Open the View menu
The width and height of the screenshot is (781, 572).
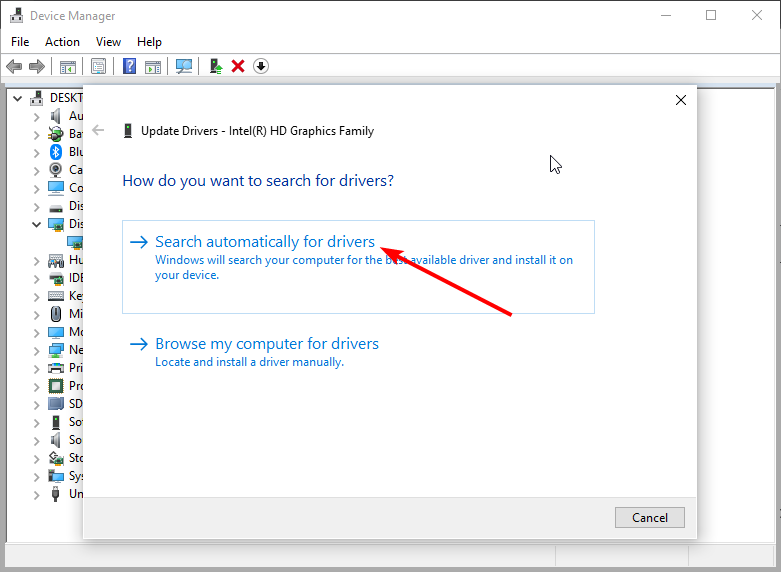[x=108, y=42]
